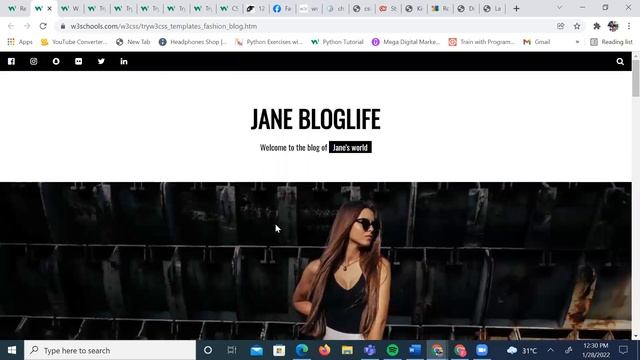640x360 pixels.
Task: Reload the page with the refresh button
Action: coord(43,26)
